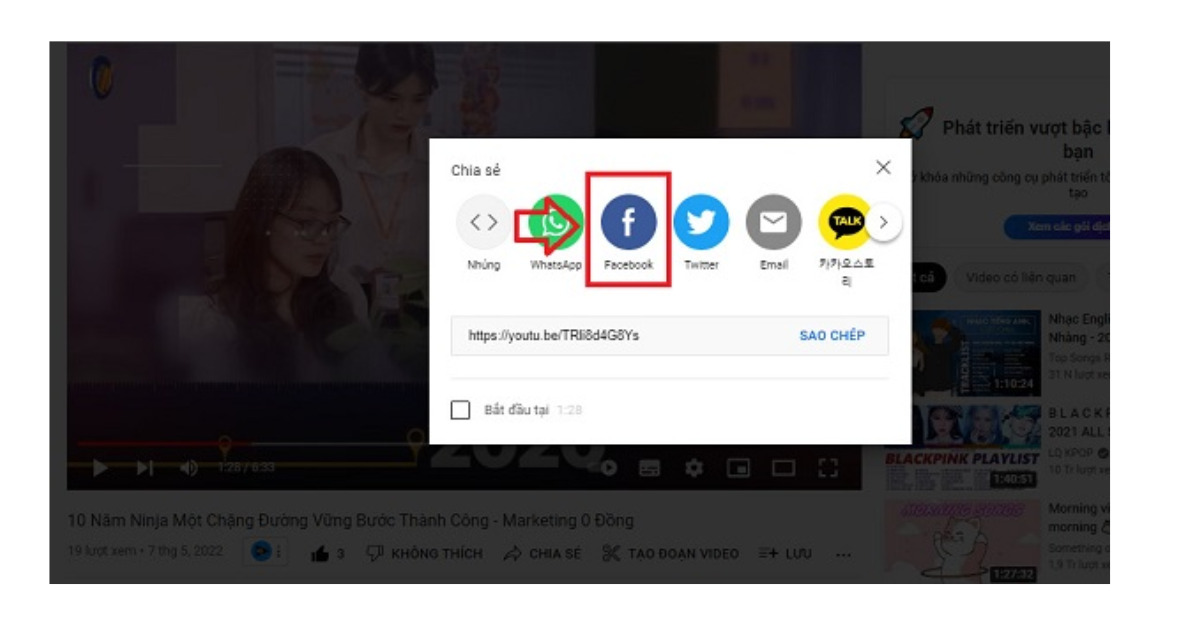Mute the video volume

pyautogui.click(x=189, y=468)
